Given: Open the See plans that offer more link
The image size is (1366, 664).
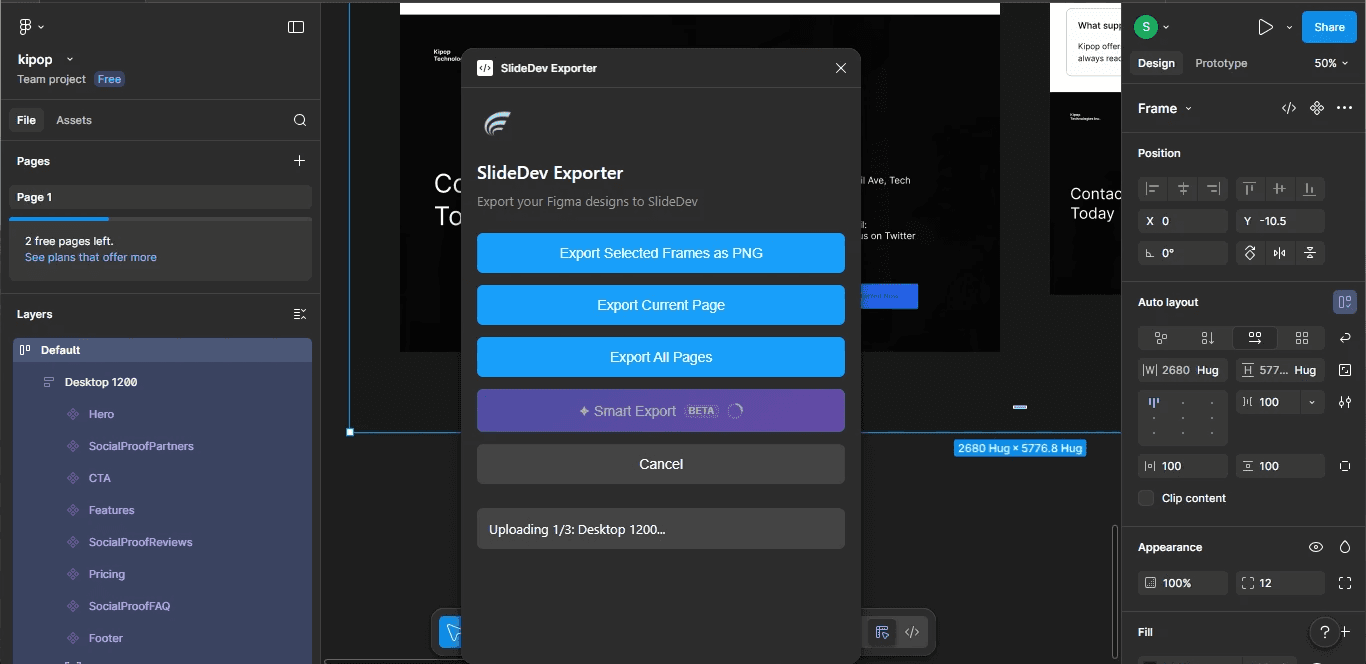Looking at the screenshot, I should coord(90,256).
